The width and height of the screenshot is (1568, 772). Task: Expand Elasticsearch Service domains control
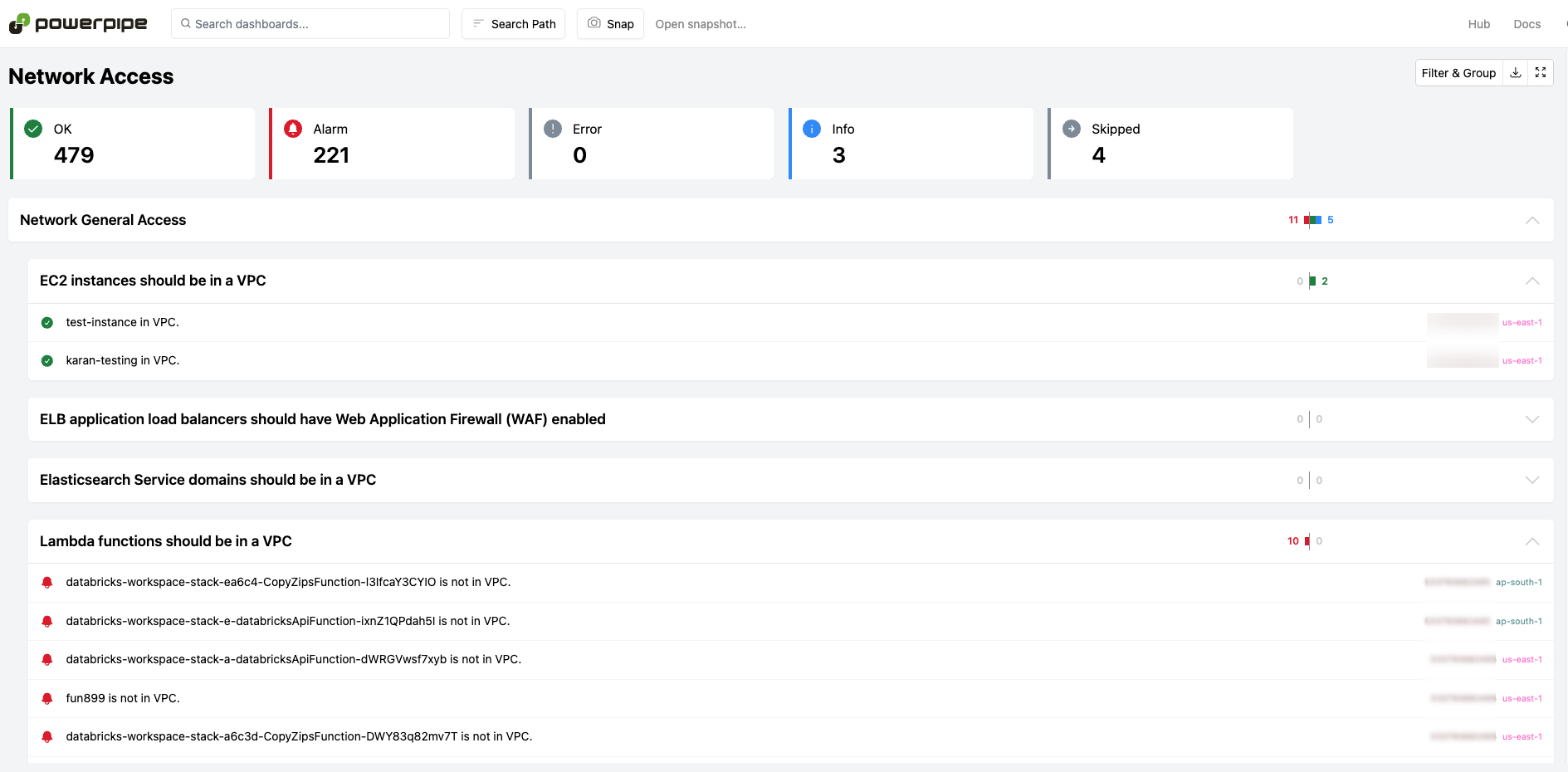pos(1532,480)
